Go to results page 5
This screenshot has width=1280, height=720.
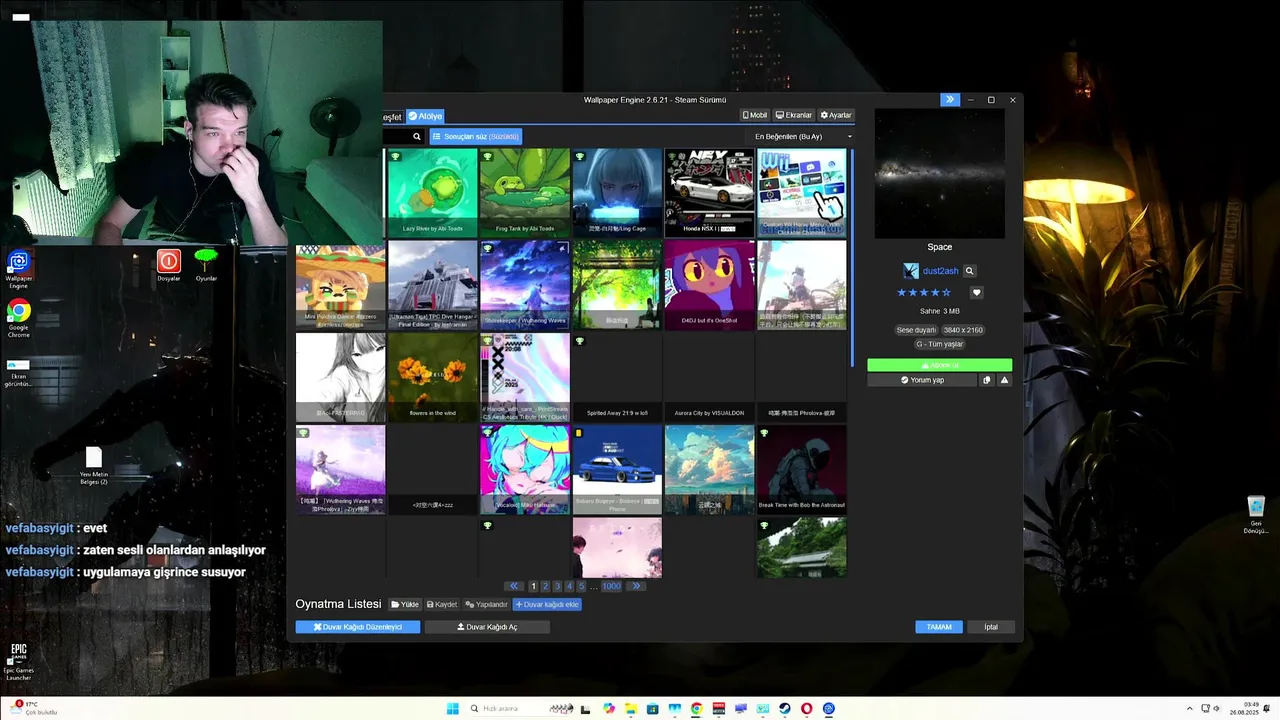(581, 586)
